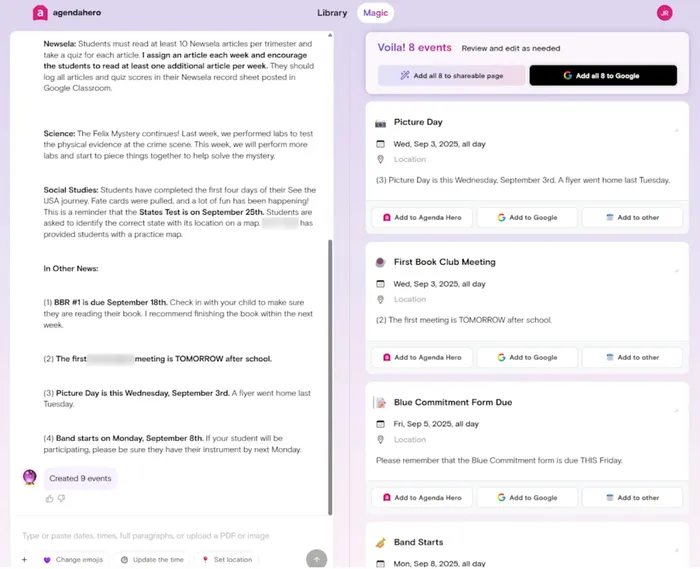Switch to the Library tab
Screen dimensions: 700x569
(x=332, y=13)
